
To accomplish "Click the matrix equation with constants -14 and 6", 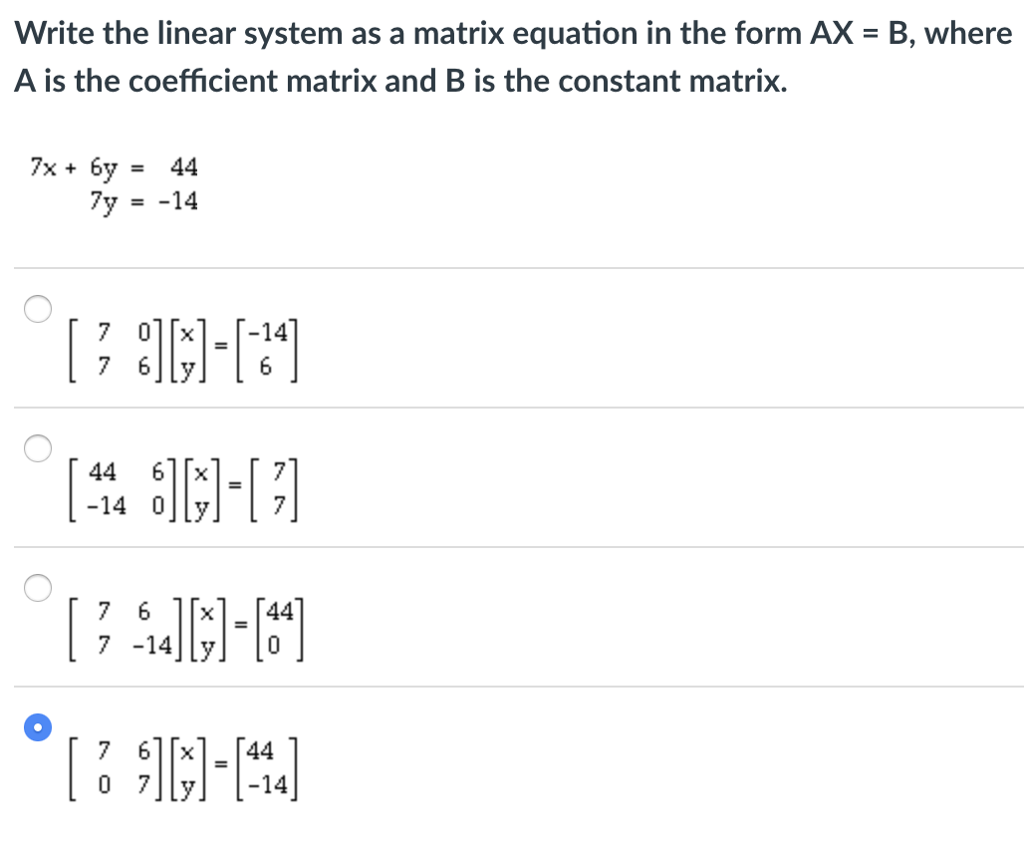I will (185, 348).
